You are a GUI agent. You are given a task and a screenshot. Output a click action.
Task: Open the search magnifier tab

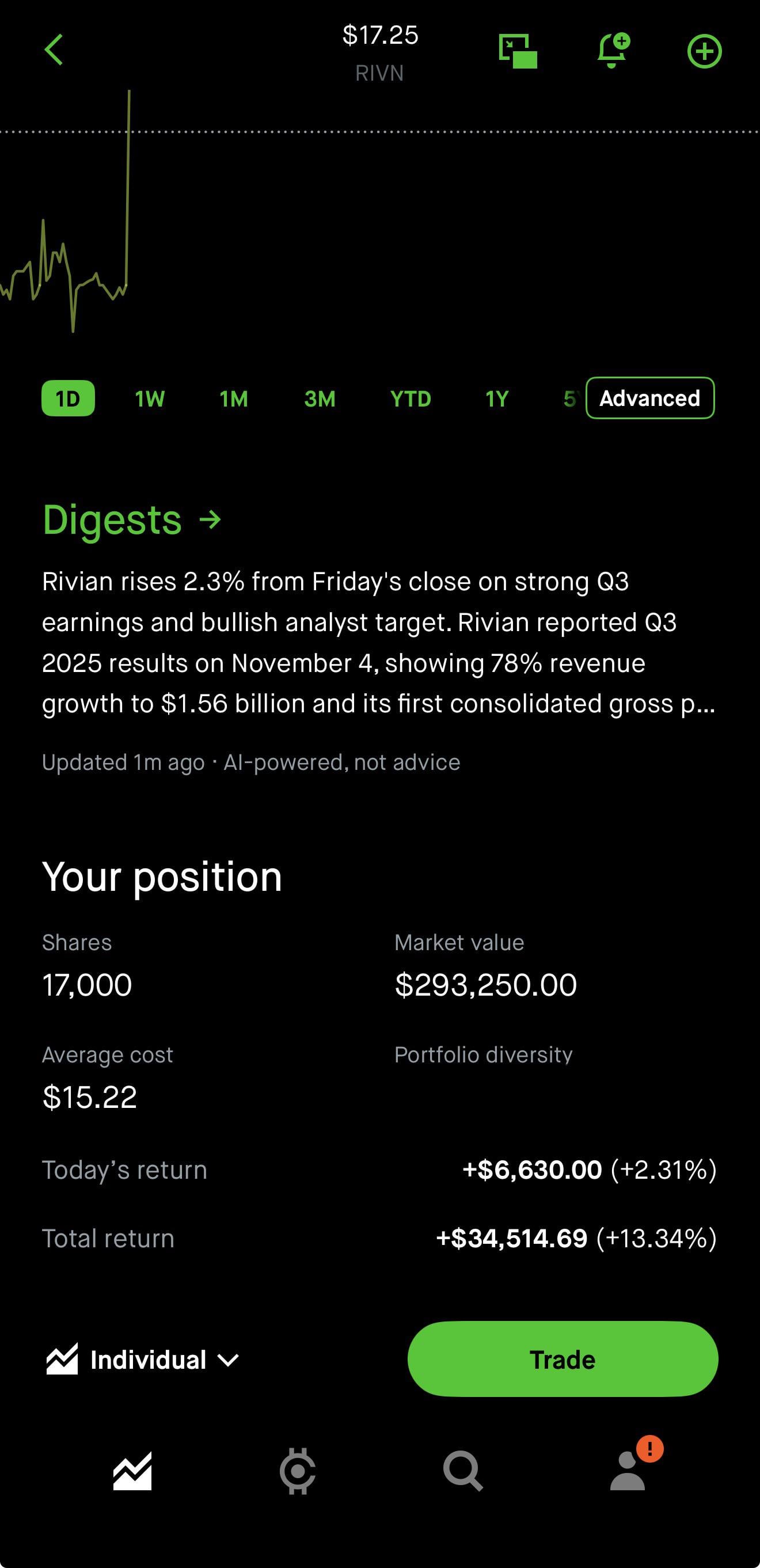click(x=463, y=1471)
